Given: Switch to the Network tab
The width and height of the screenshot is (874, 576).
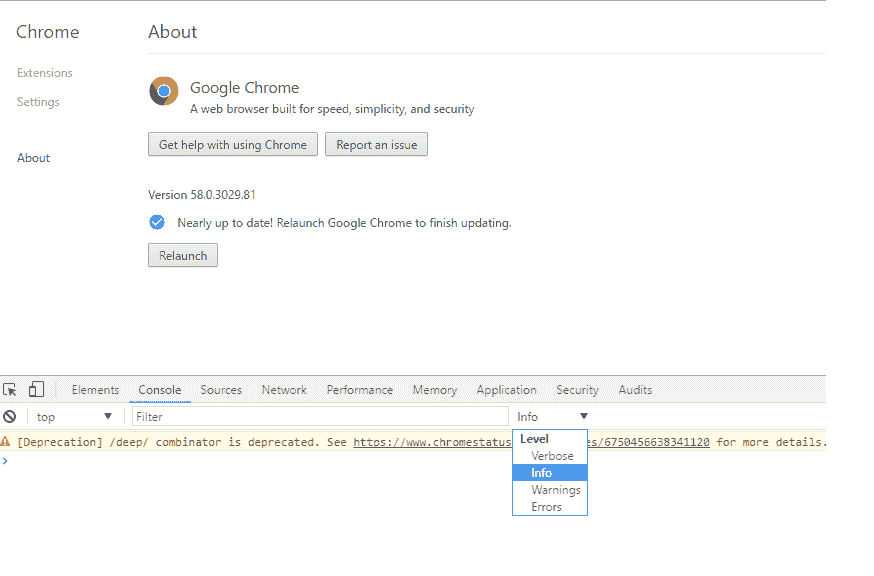Looking at the screenshot, I should point(283,389).
